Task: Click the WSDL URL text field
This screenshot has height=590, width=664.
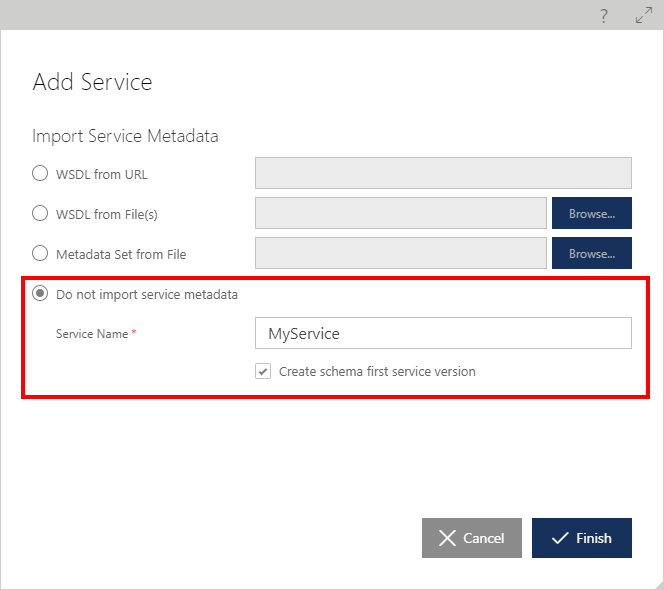Action: tap(443, 173)
